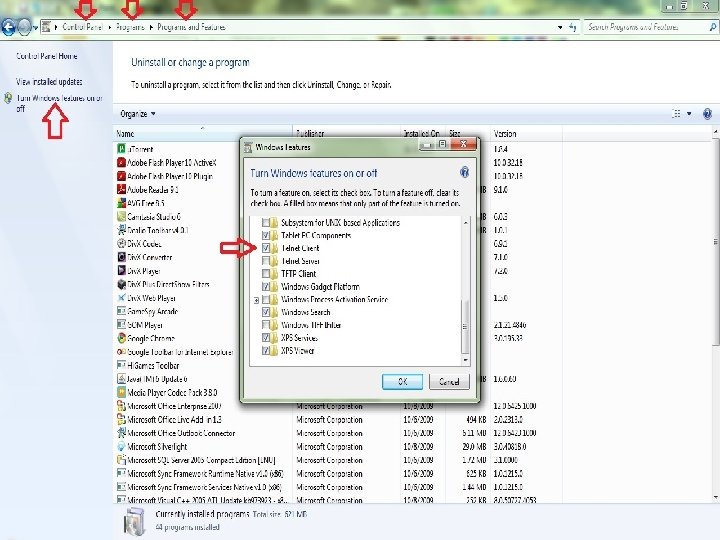The image size is (720, 540).
Task: Click the search magnifier icon
Action: (712, 27)
